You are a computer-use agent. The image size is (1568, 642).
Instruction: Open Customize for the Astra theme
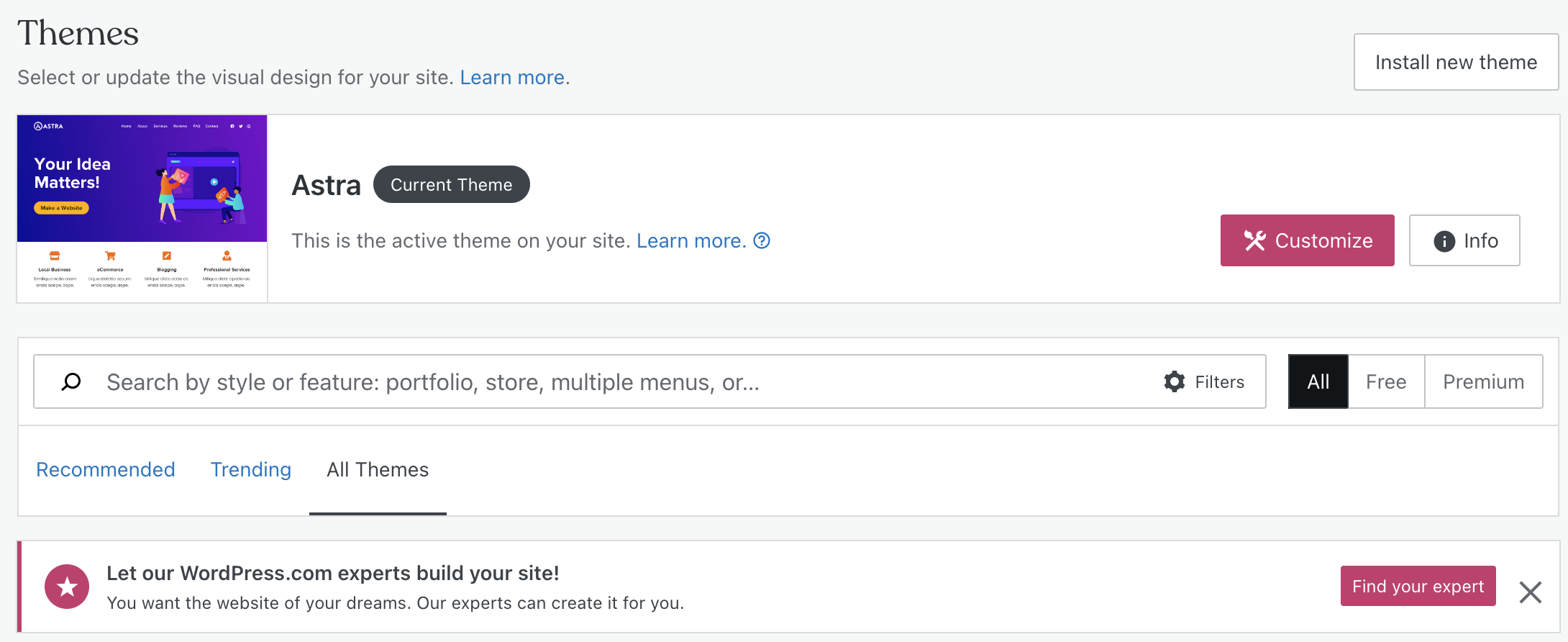tap(1307, 240)
